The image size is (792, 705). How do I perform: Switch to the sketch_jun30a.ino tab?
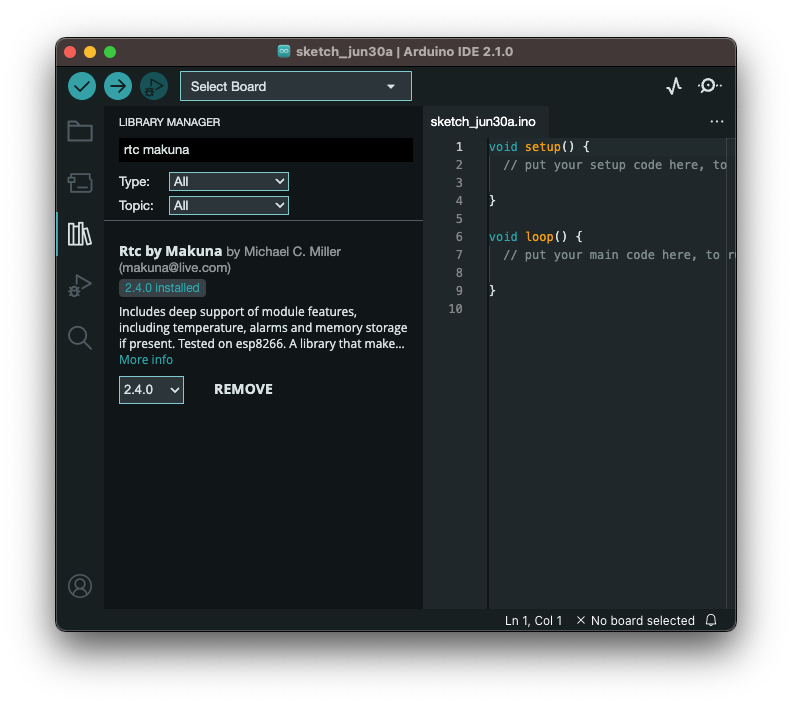(483, 122)
